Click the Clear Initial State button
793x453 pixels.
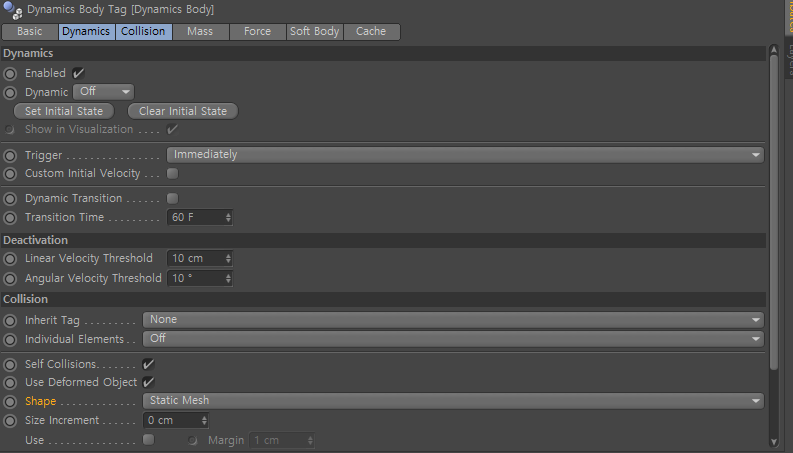183,111
